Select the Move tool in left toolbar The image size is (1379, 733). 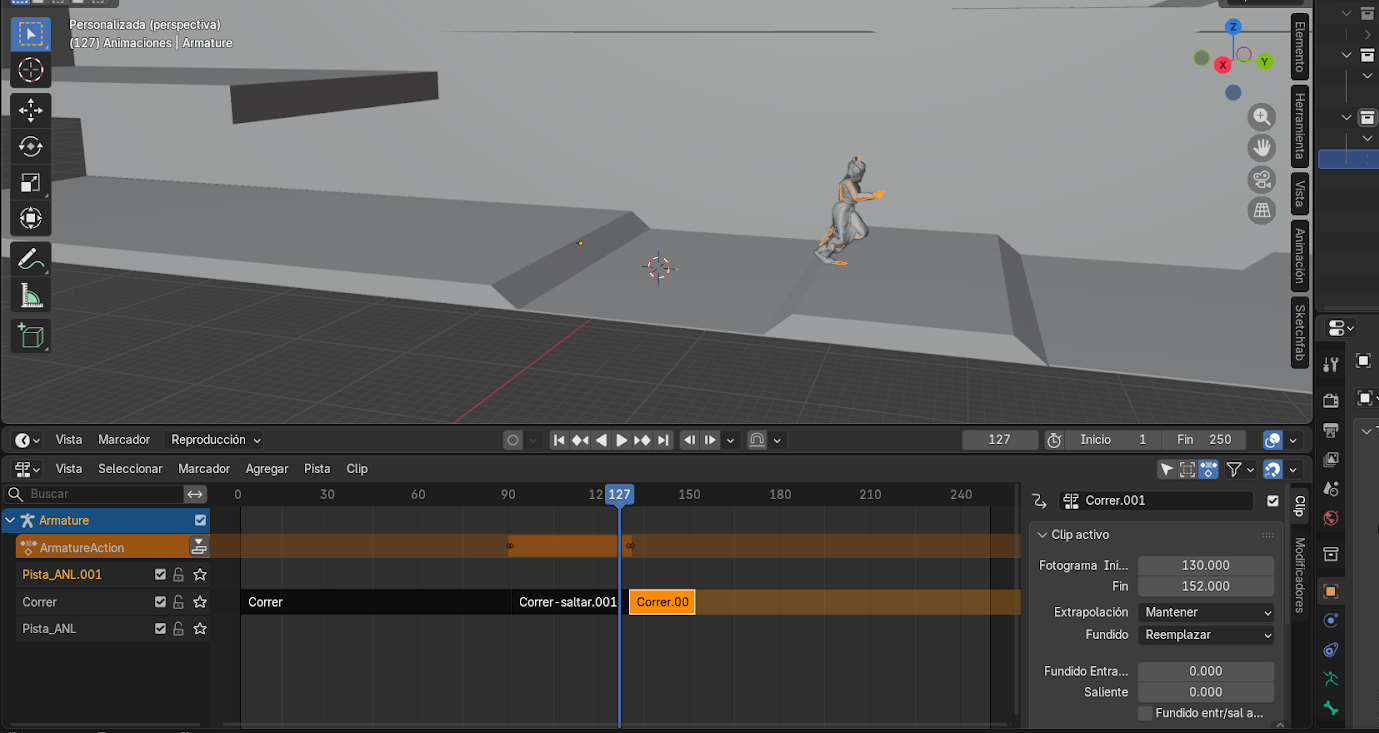tap(30, 109)
